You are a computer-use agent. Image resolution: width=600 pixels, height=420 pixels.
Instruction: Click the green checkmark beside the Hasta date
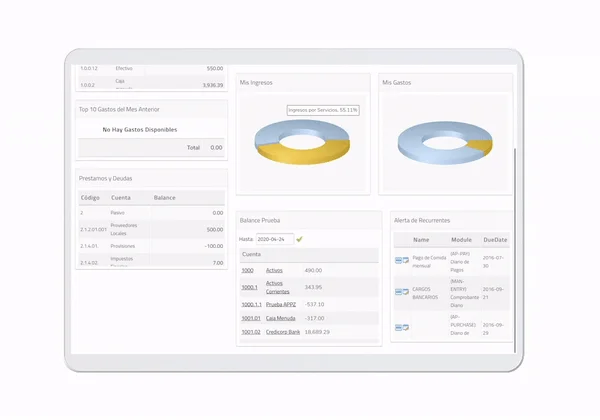pyautogui.click(x=299, y=239)
